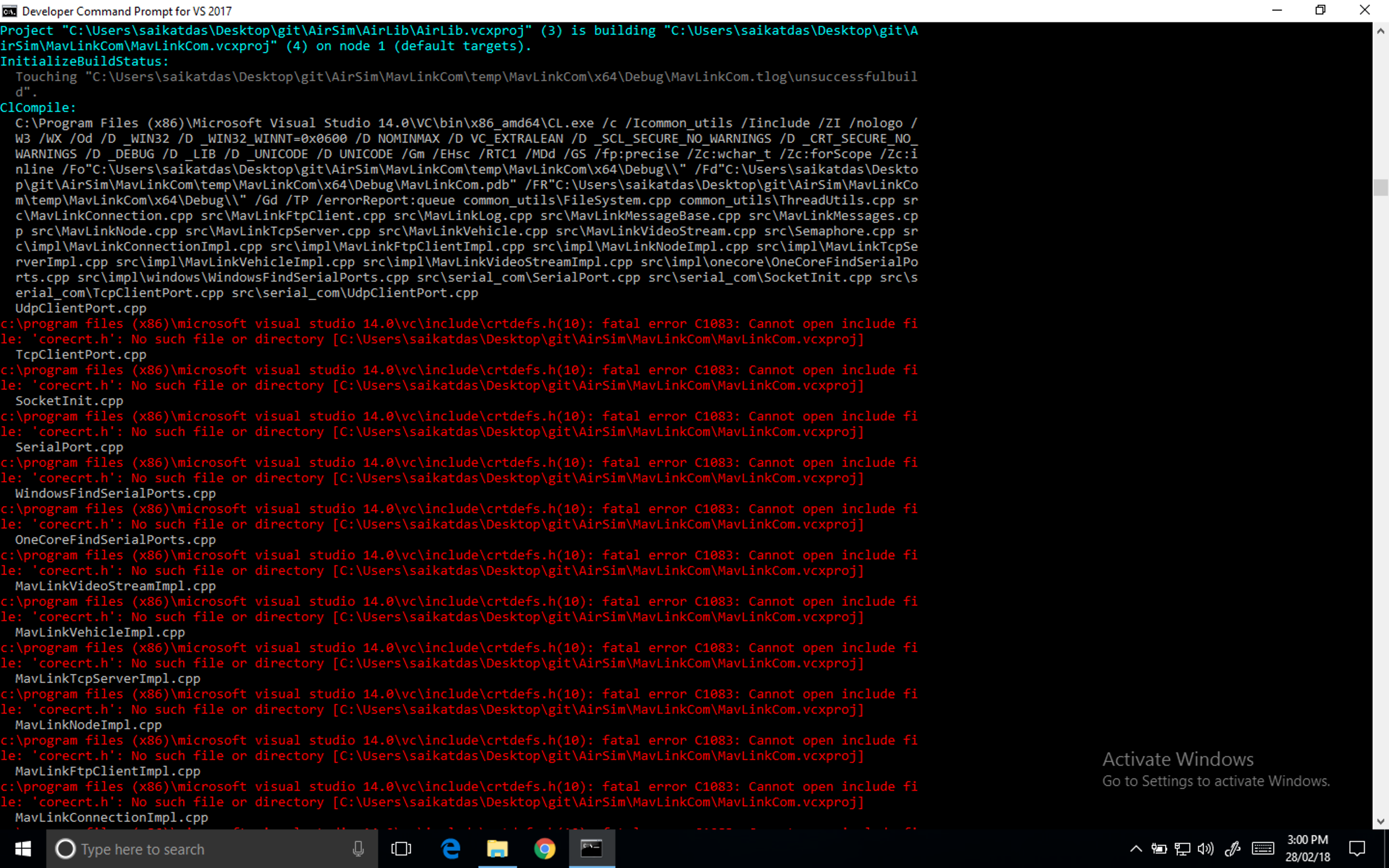This screenshot has width=1389, height=868.
Task: Click the Command Prompt title bar icon
Action: [x=9, y=10]
